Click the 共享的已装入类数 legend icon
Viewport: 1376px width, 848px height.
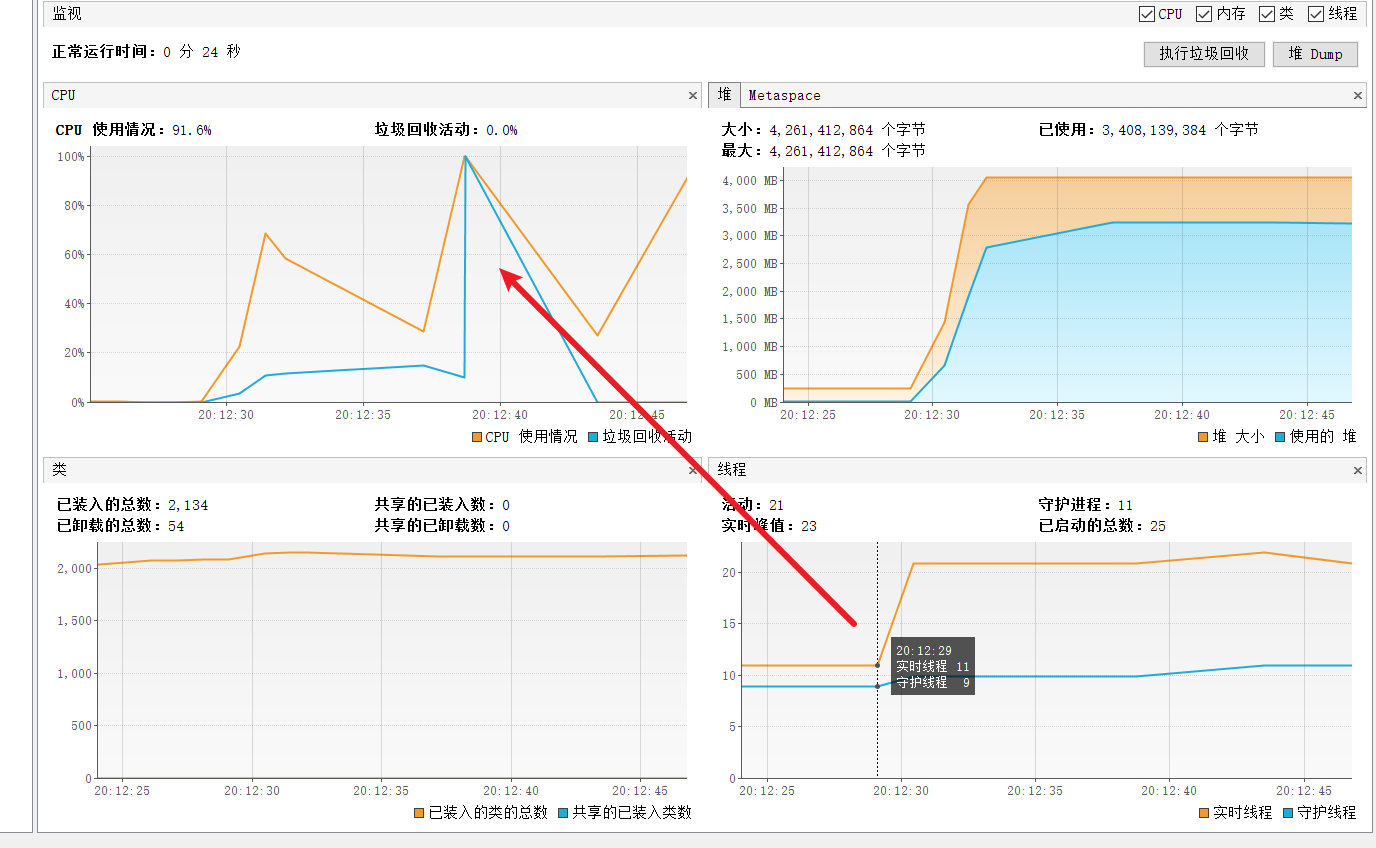click(564, 813)
